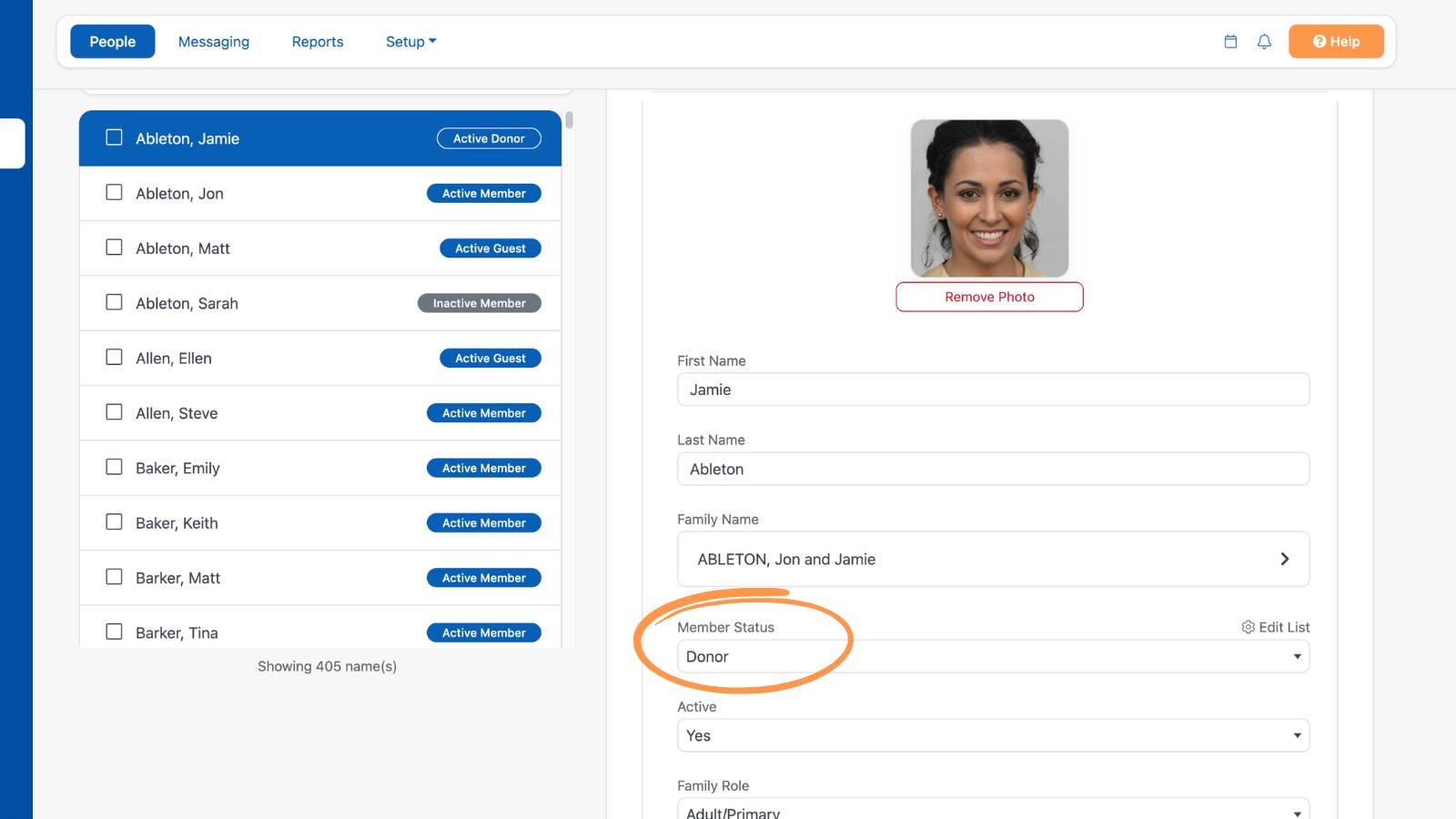This screenshot has height=819, width=1456.
Task: Focus the Last Name field
Action: pyautogui.click(x=993, y=469)
